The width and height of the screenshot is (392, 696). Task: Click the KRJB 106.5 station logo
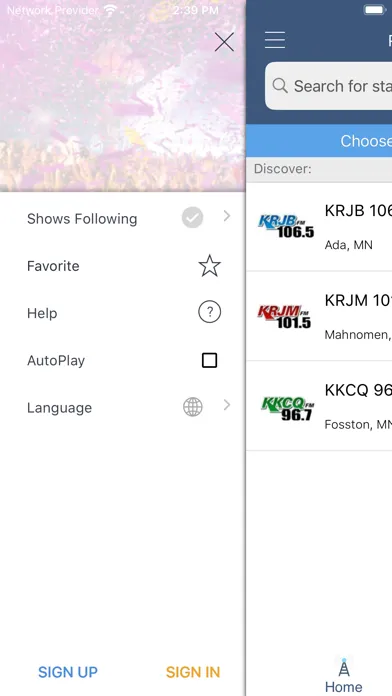[x=286, y=226]
